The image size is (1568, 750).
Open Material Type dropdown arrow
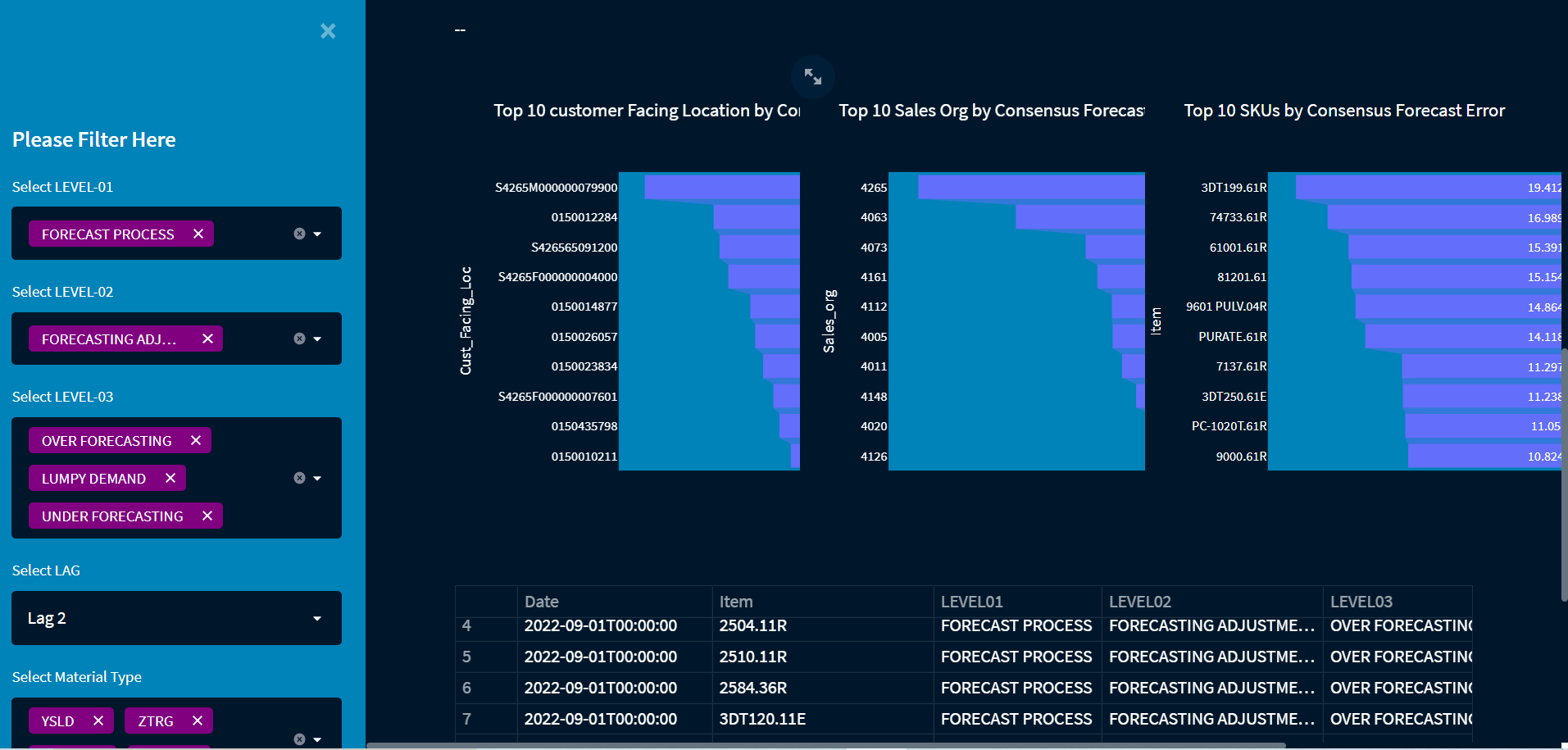317,739
